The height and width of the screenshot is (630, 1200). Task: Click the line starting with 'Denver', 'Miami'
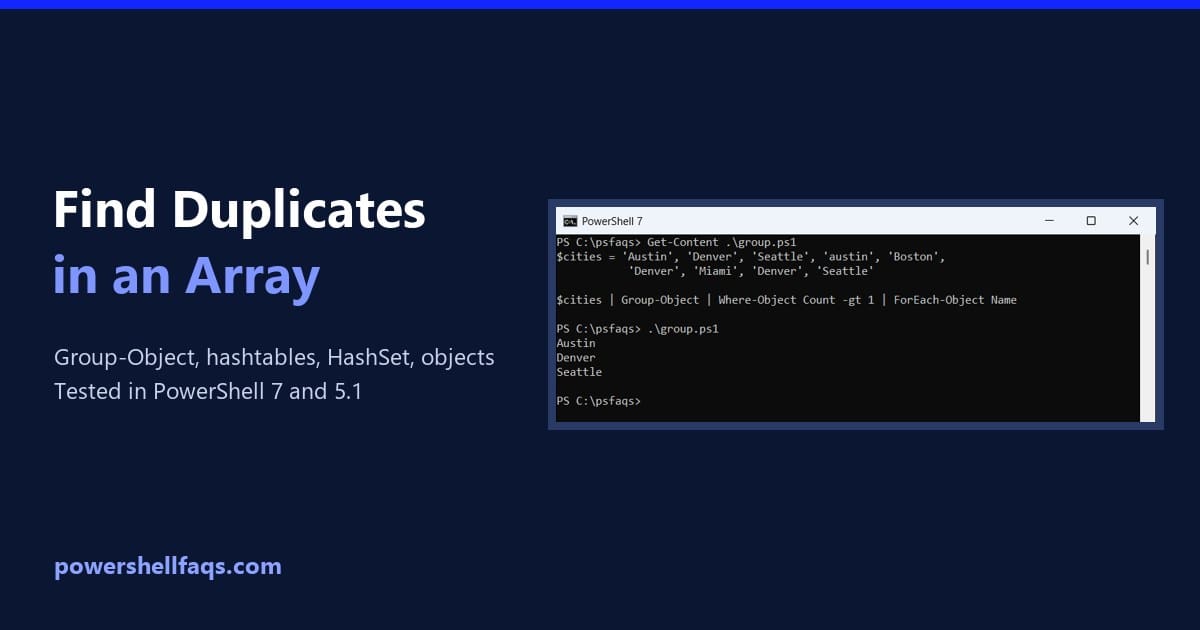[x=751, y=271]
